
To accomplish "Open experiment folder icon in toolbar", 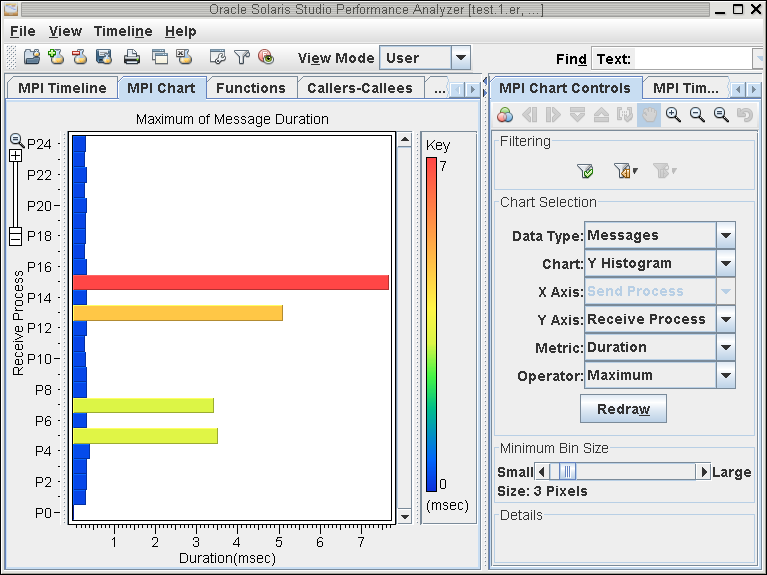I will 32,57.
